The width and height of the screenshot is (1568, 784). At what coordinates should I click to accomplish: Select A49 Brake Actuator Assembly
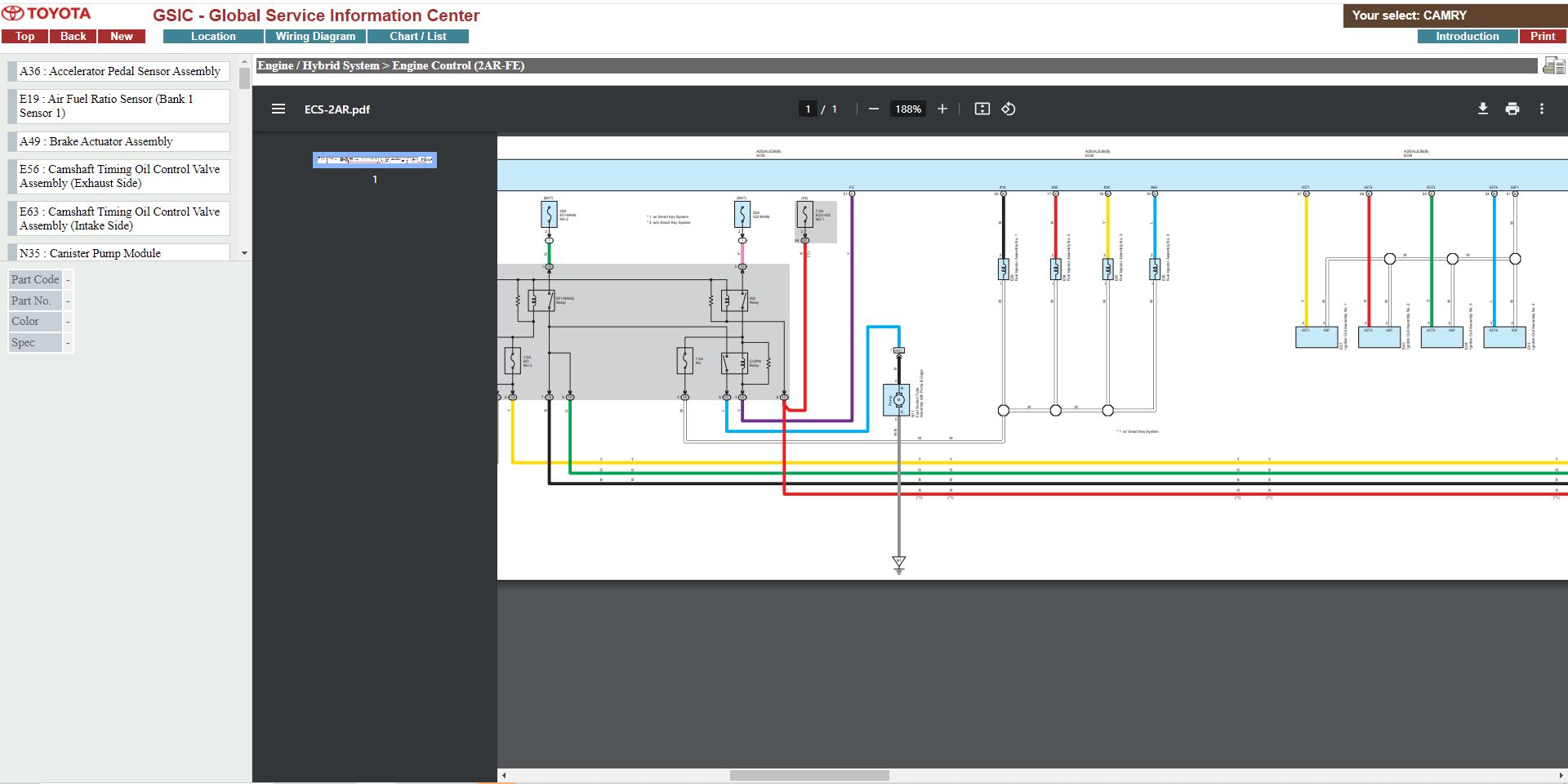119,141
